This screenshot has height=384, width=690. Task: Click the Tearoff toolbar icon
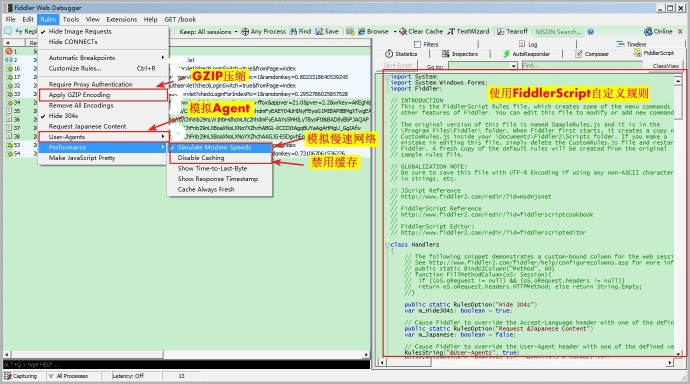(x=500, y=32)
